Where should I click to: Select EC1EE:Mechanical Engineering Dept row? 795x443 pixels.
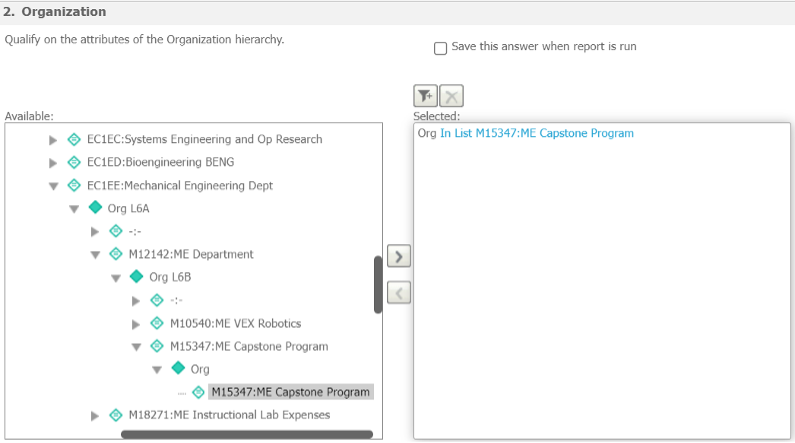[x=179, y=186]
